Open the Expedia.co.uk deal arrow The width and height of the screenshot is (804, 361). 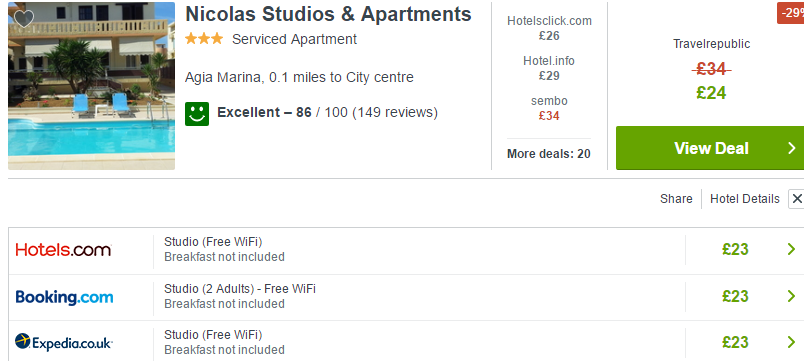tap(791, 342)
